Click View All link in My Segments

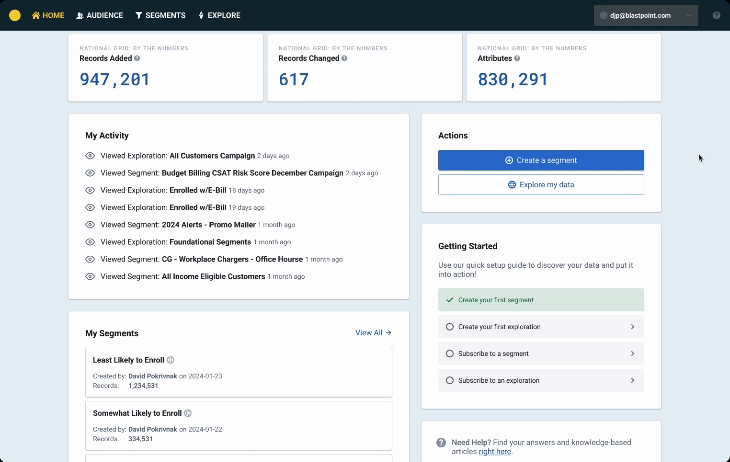pyautogui.click(x=373, y=333)
